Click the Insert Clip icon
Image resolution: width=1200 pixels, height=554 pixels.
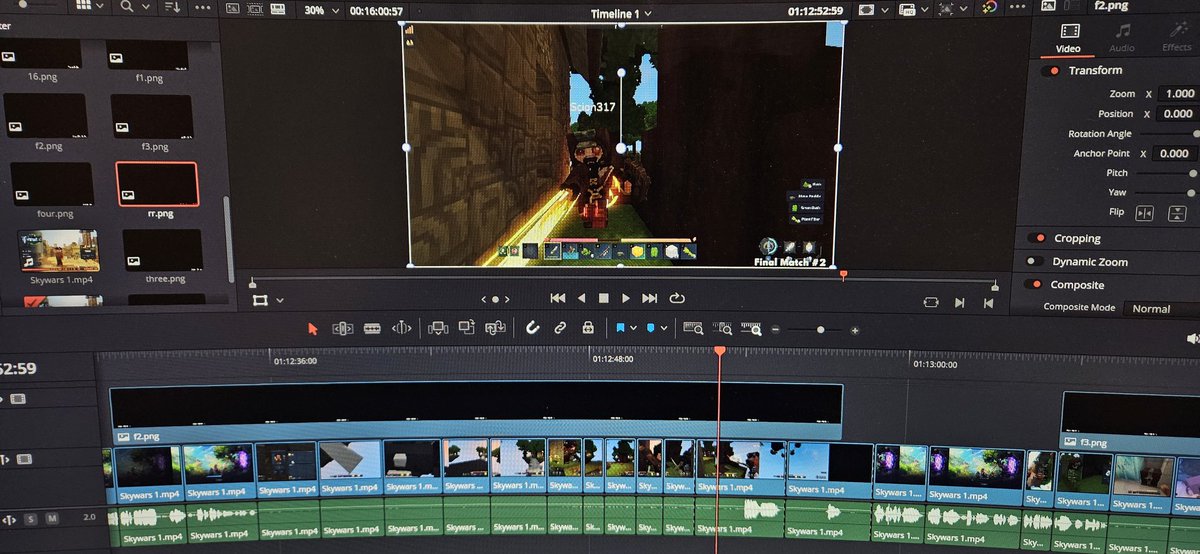pyautogui.click(x=437, y=327)
